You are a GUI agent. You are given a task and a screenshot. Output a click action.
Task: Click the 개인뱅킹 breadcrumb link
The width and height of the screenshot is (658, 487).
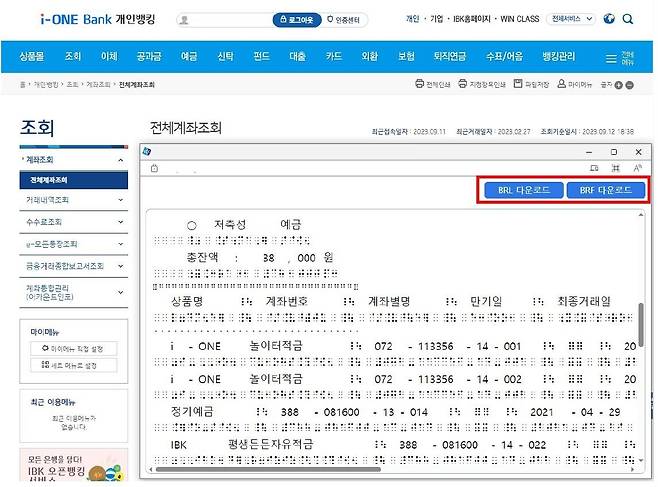(46, 85)
